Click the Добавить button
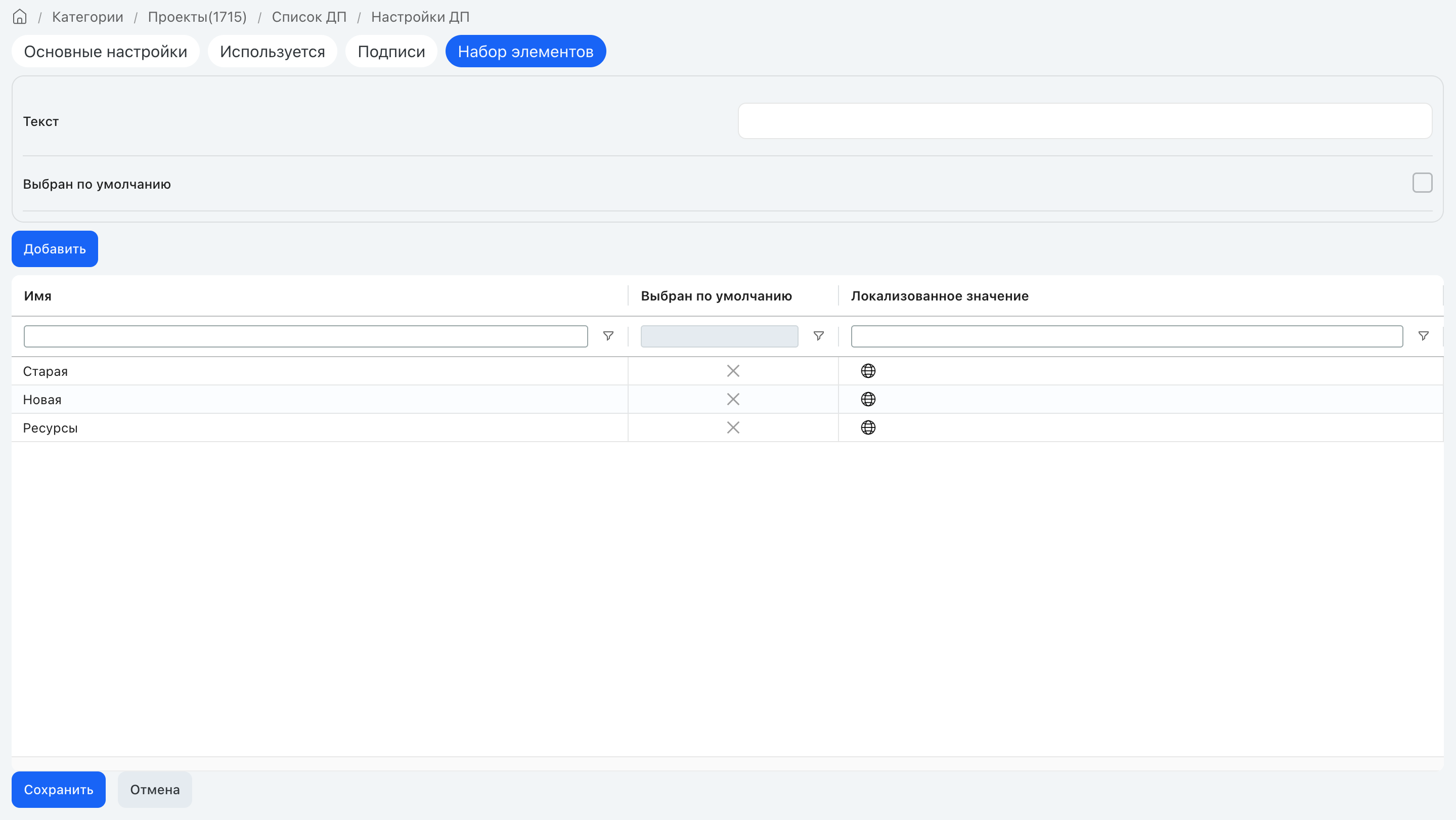This screenshot has height=820, width=1456. 55,249
